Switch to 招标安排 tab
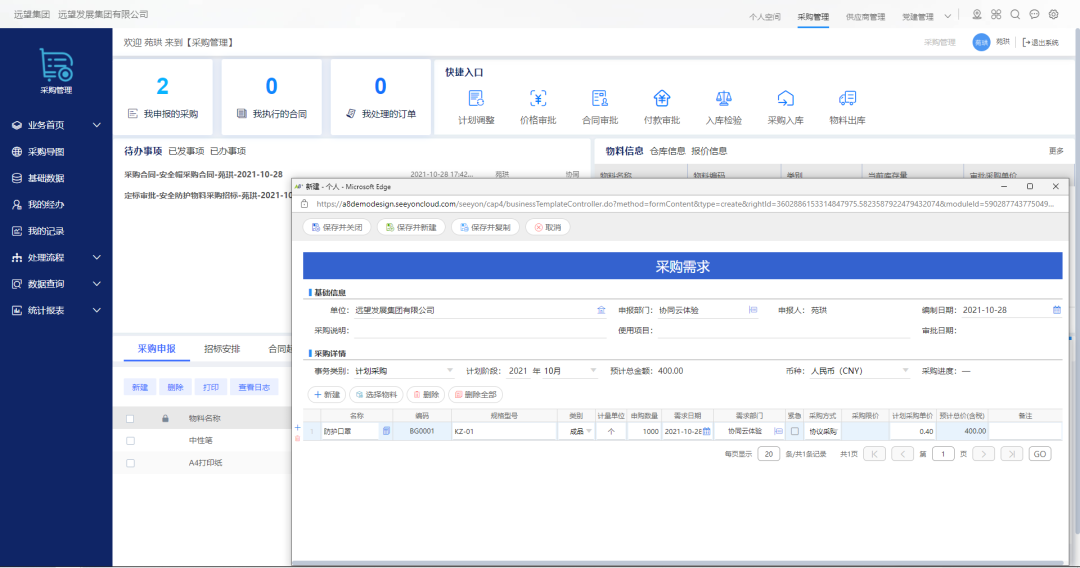This screenshot has width=1080, height=568. tap(222, 349)
